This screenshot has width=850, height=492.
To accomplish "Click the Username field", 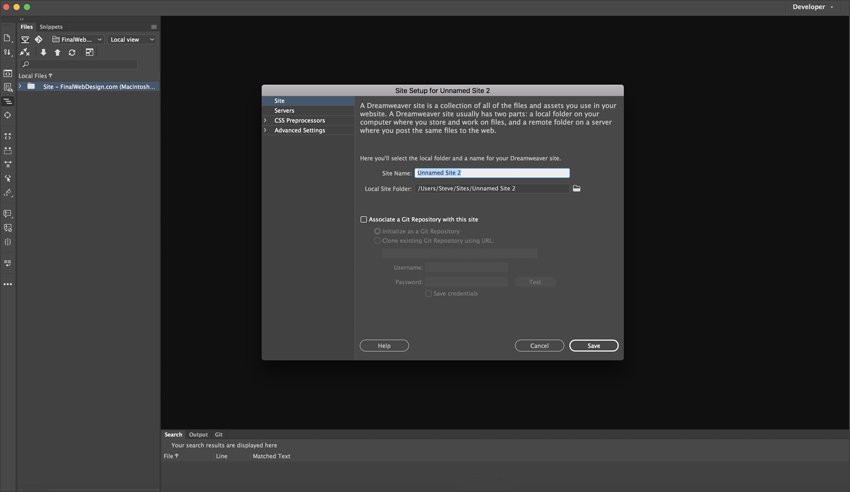I will [x=466, y=268].
